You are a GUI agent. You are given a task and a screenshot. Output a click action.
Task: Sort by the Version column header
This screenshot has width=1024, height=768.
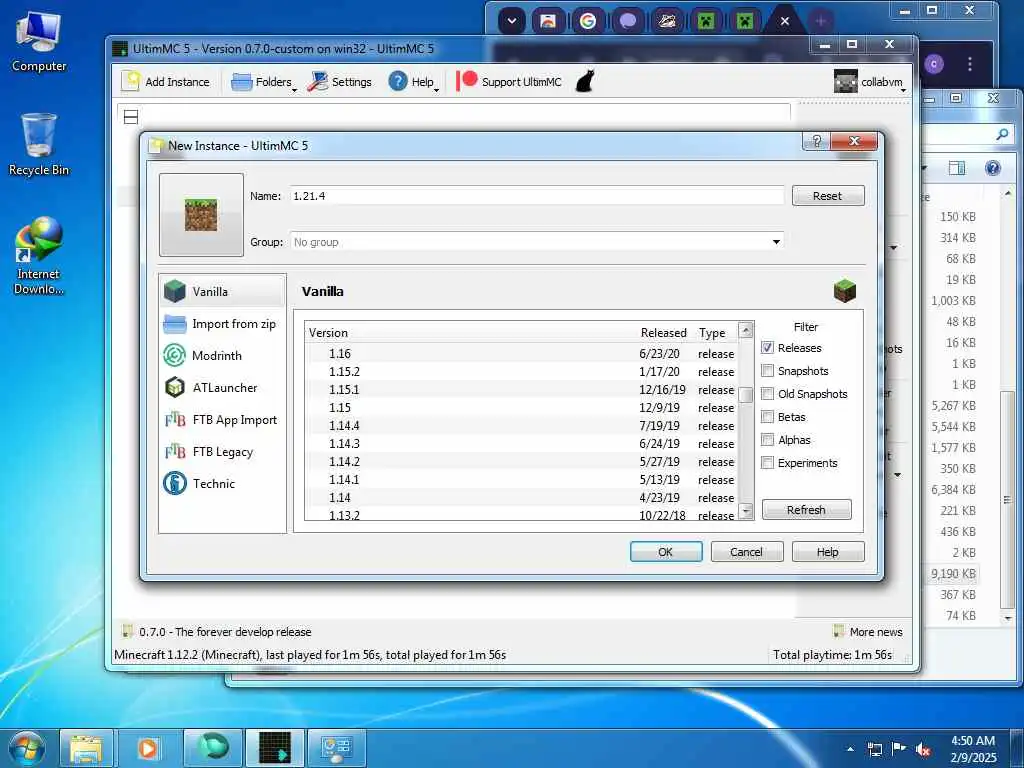[470, 332]
